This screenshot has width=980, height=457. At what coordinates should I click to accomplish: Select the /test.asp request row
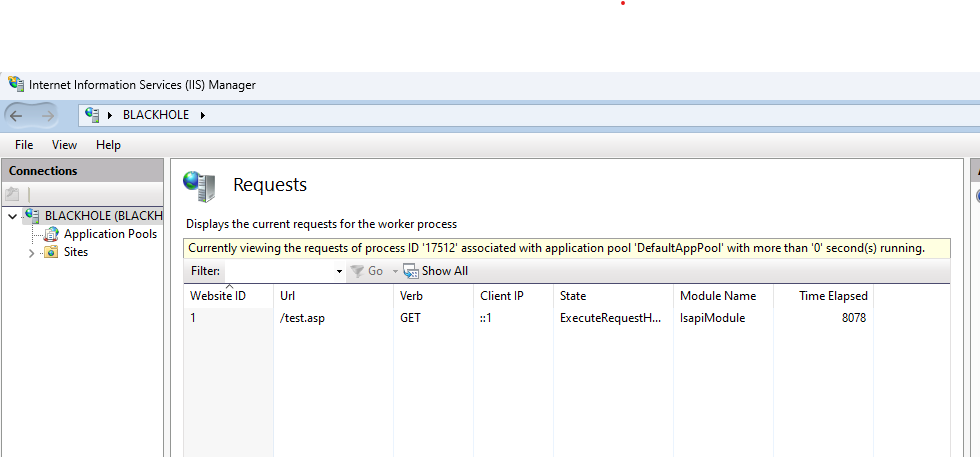coord(528,318)
